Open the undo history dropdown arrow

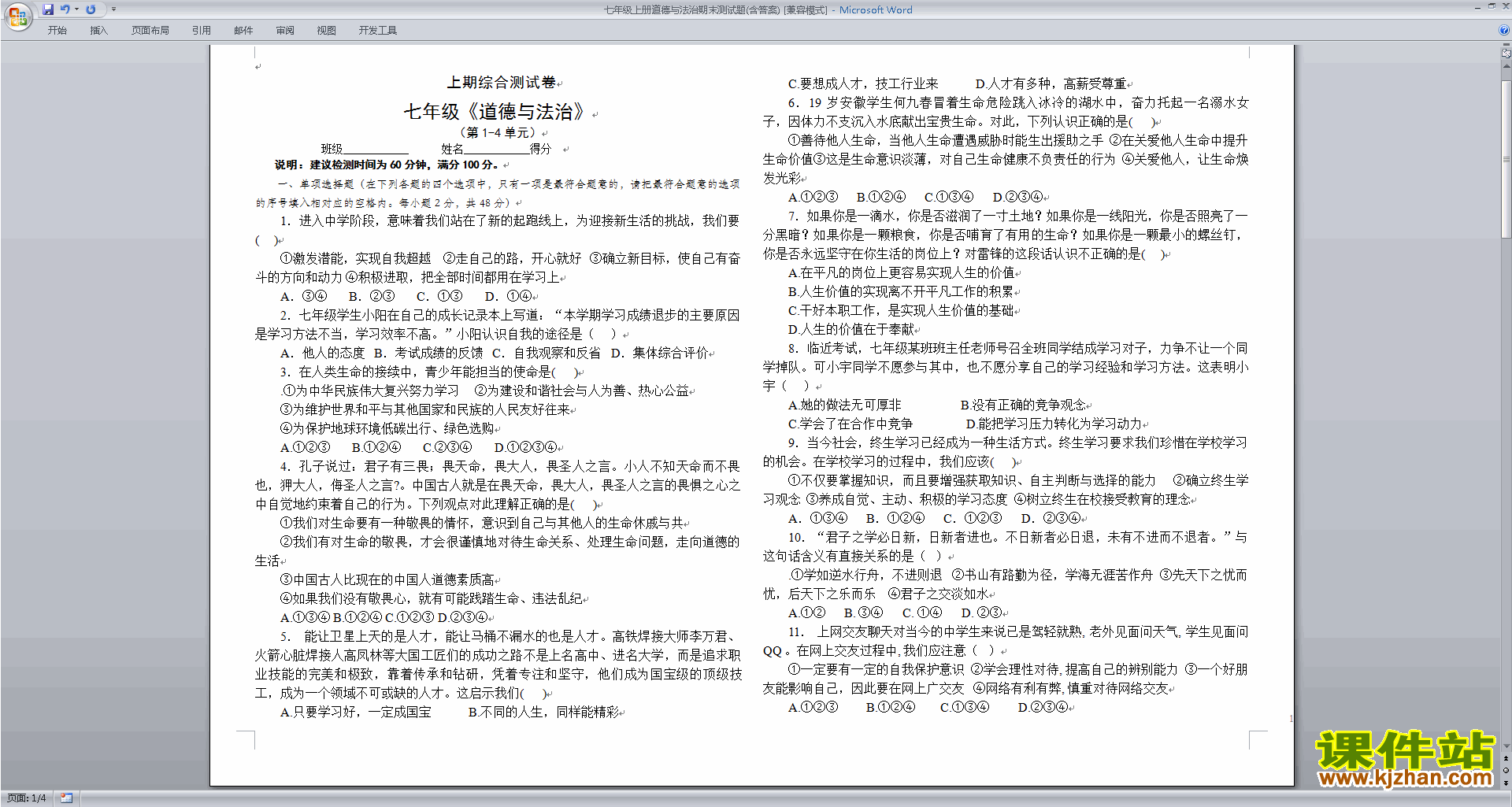[77, 9]
